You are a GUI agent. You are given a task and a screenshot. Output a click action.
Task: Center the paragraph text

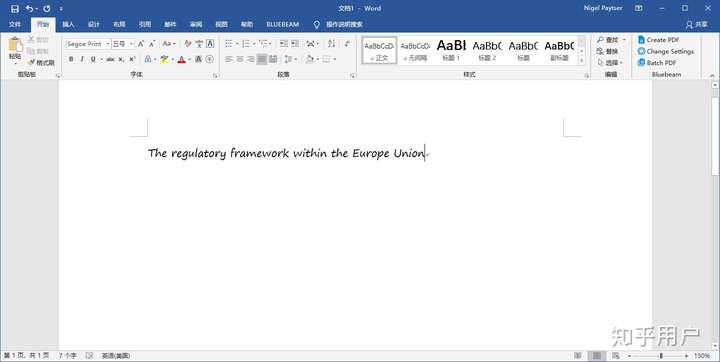pos(240,59)
